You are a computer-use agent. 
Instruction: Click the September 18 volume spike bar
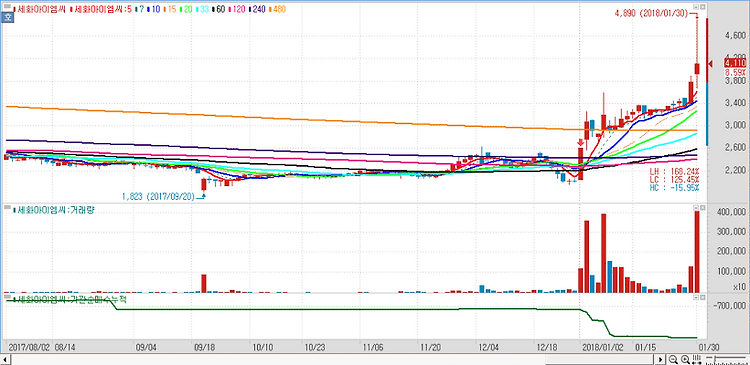tap(204, 283)
